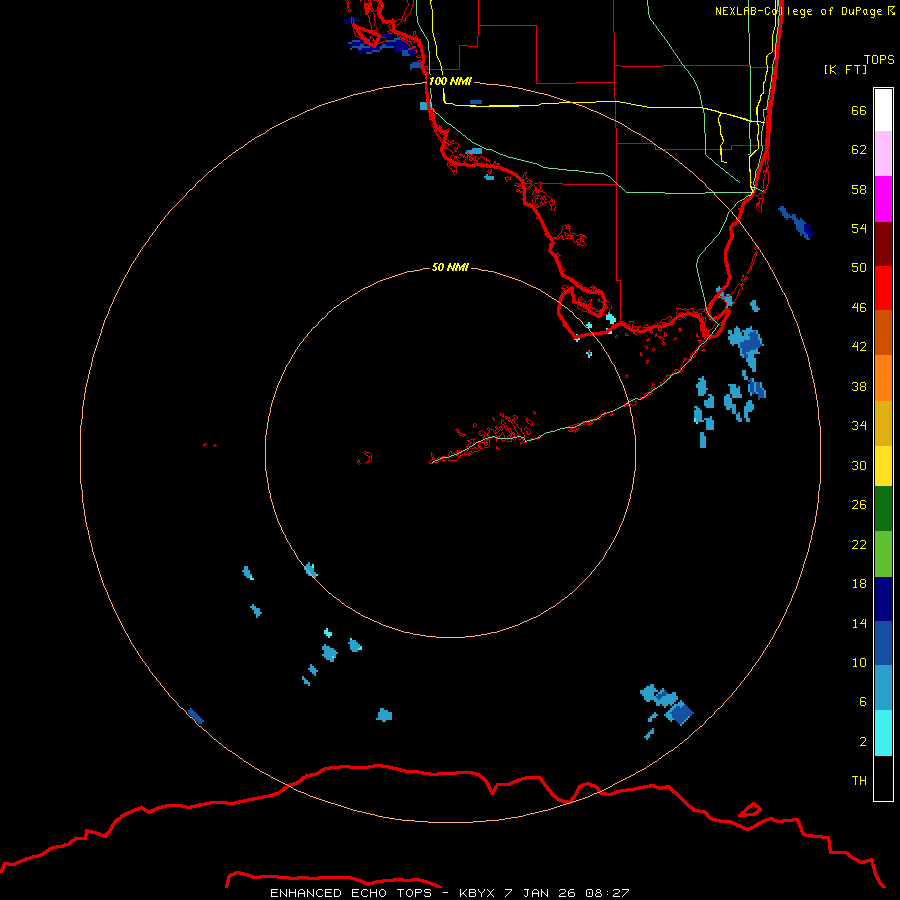Viewport: 900px width, 900px height.
Task: Click the "2" legend value
Action: (x=862, y=742)
